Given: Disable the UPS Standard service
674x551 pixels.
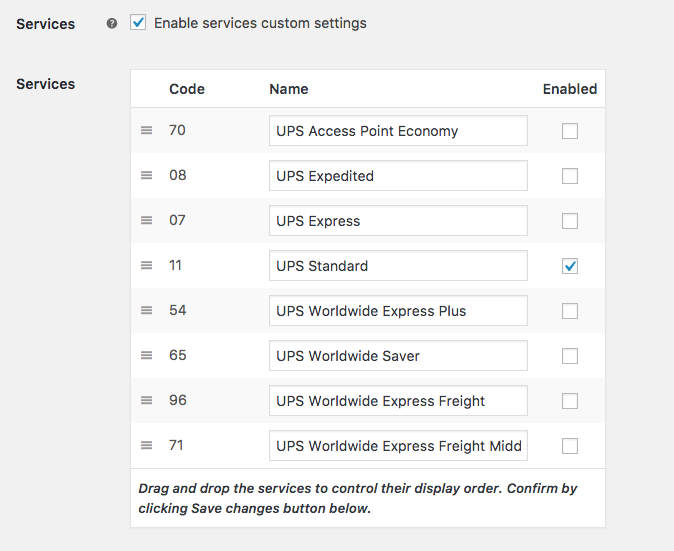Looking at the screenshot, I should [570, 266].
